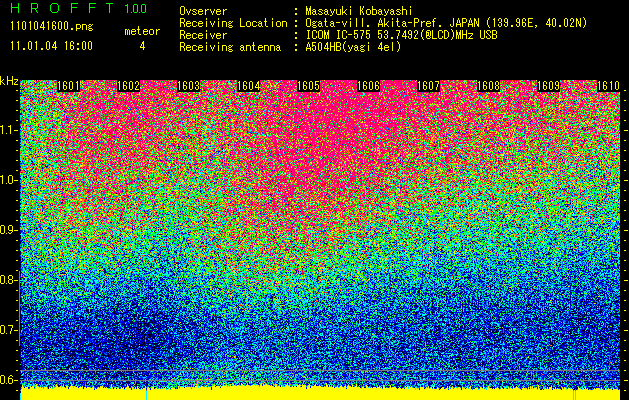Click the kHz axis unit label

tap(9, 81)
